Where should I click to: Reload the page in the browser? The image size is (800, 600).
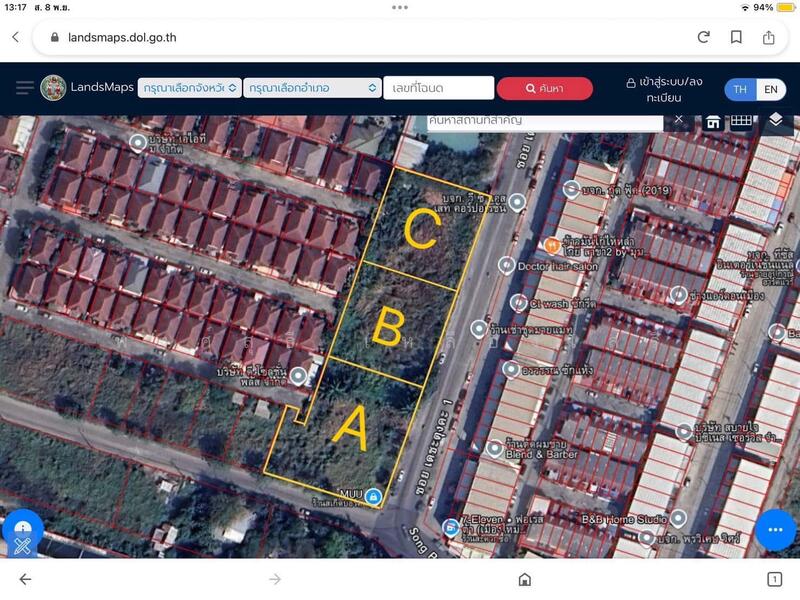(704, 37)
